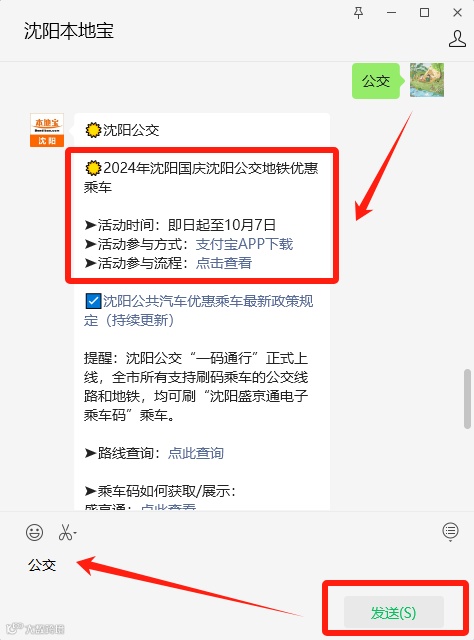Open 沈阳公共汽车优惠乘车最新政策规定 link
Viewport: 474px width, 640px height.
198,311
